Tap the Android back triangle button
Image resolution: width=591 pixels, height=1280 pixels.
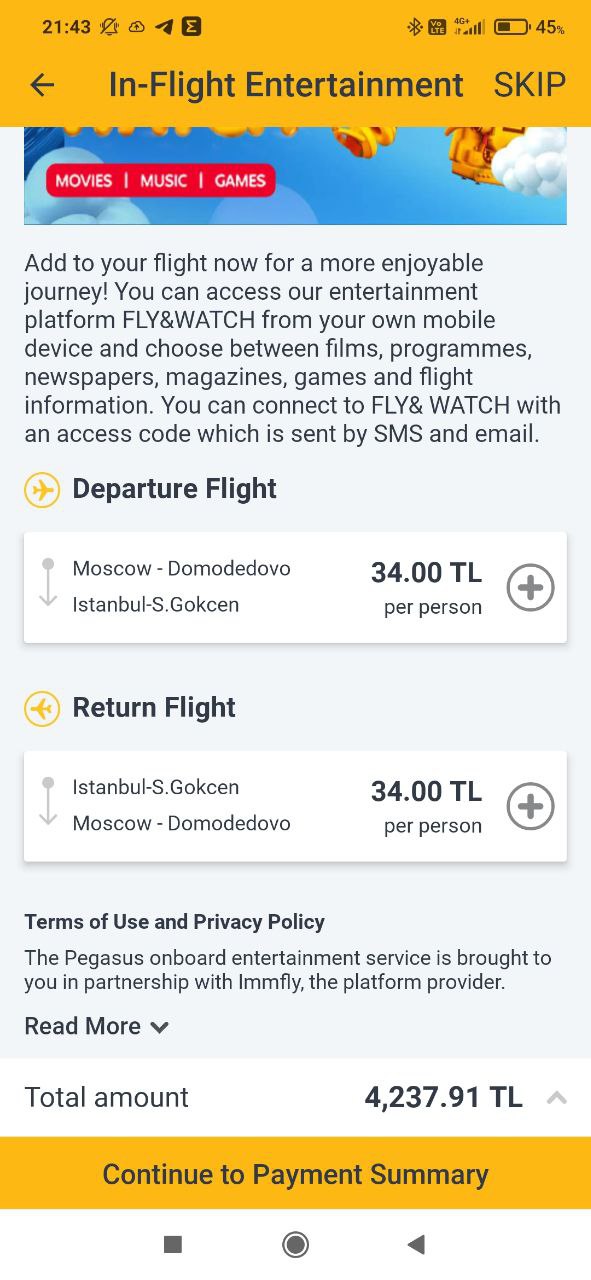click(x=417, y=1244)
